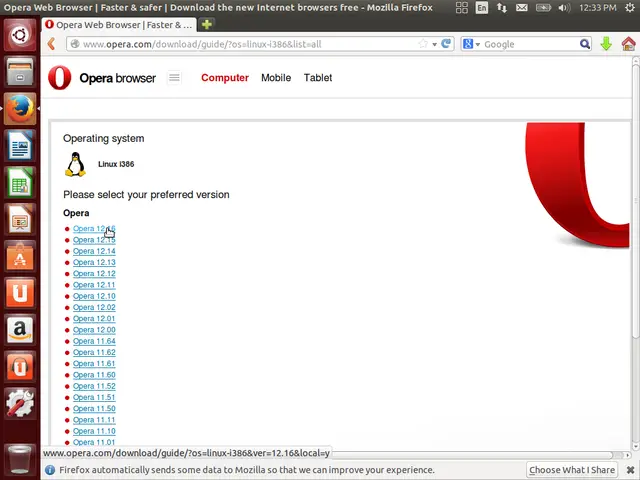Open the Opera 12.01 download link
Viewport: 640px width, 480px height.
pyautogui.click(x=94, y=319)
